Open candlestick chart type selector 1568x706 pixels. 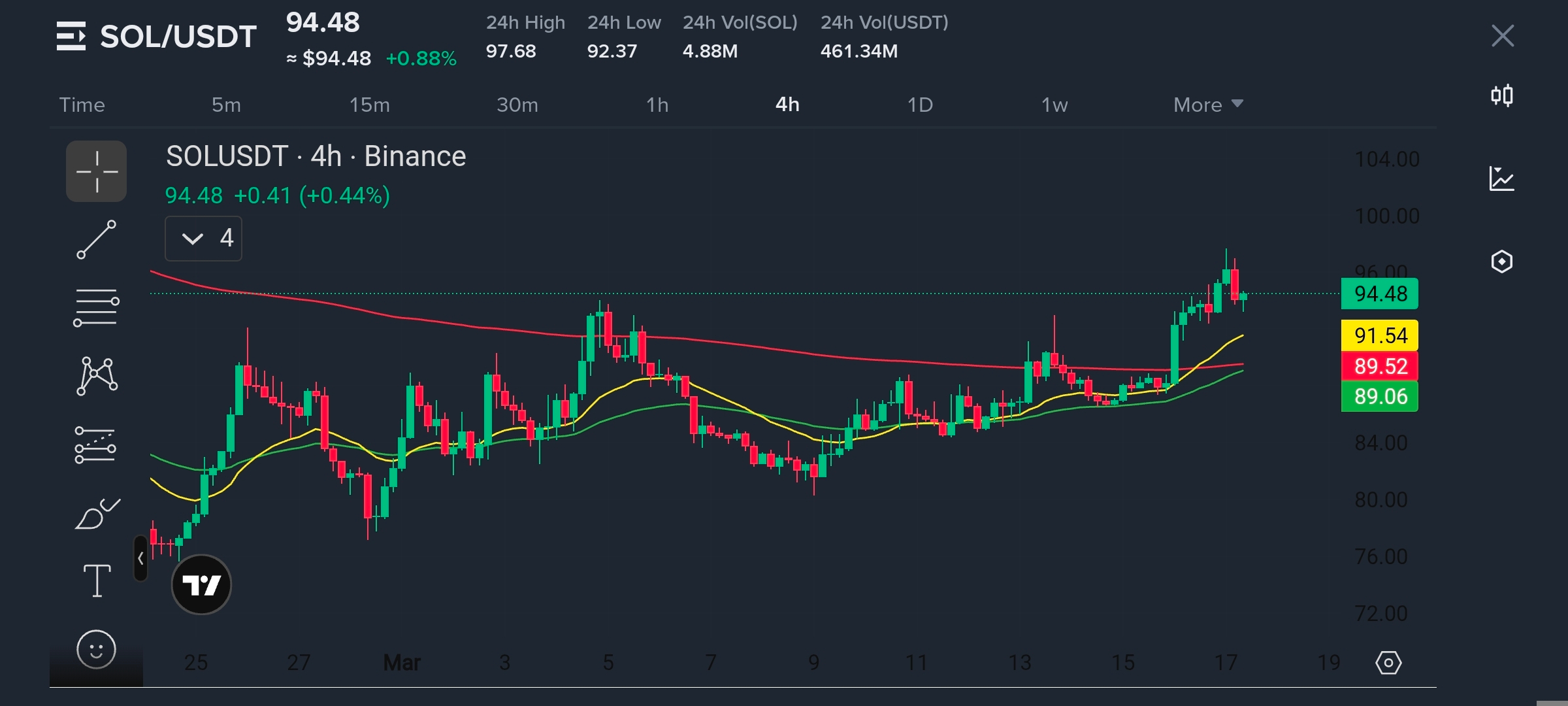click(x=1501, y=96)
